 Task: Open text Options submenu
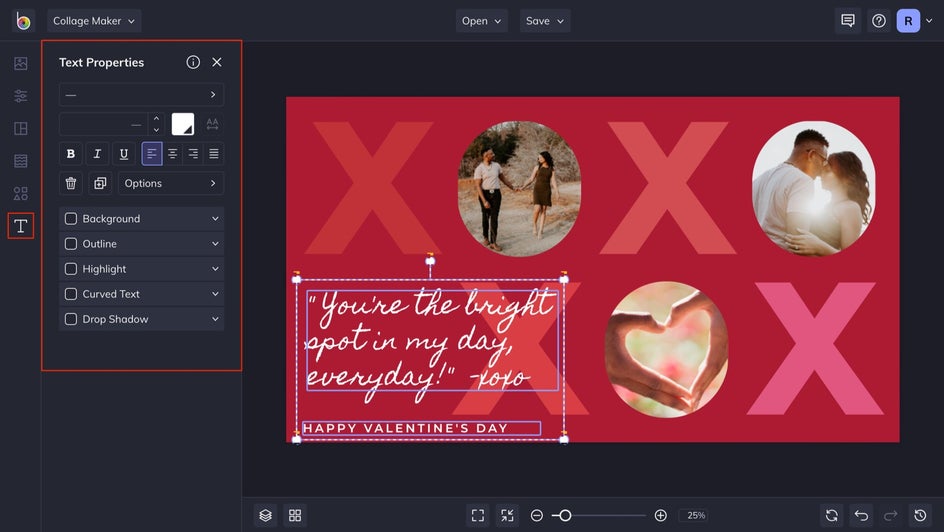[171, 183]
